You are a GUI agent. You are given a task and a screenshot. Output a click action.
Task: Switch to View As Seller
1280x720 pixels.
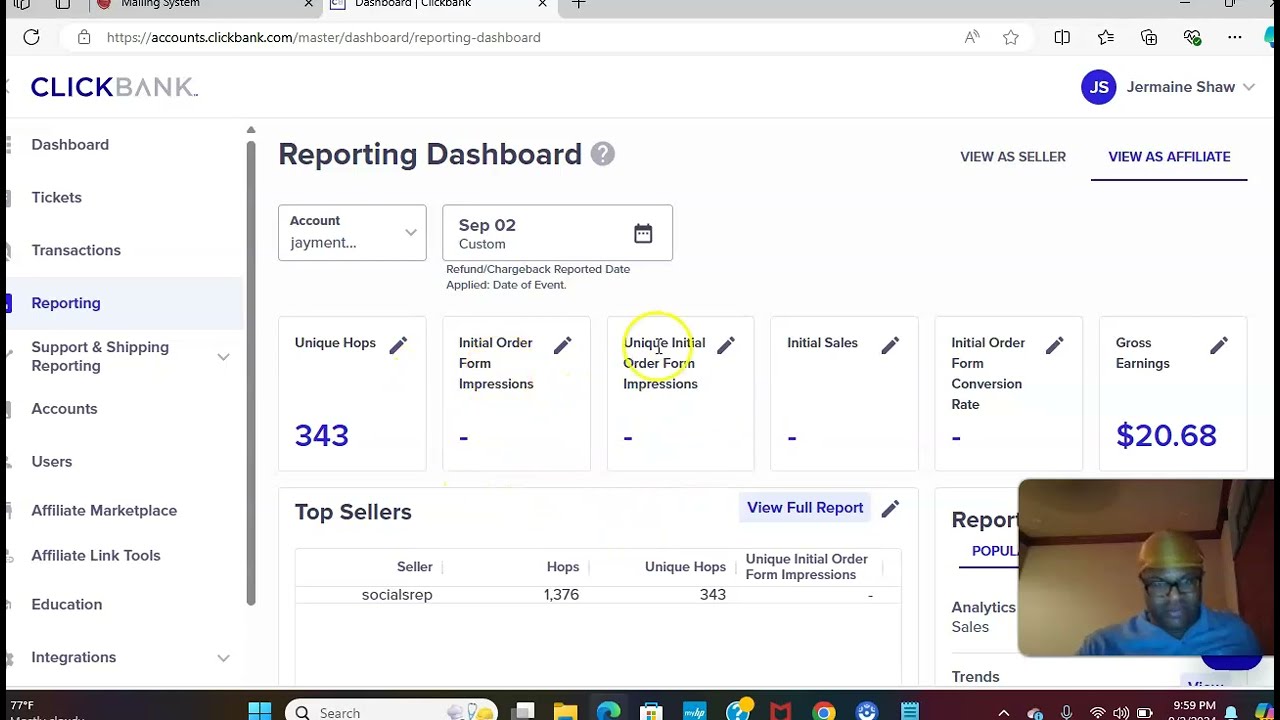pos(1013,157)
